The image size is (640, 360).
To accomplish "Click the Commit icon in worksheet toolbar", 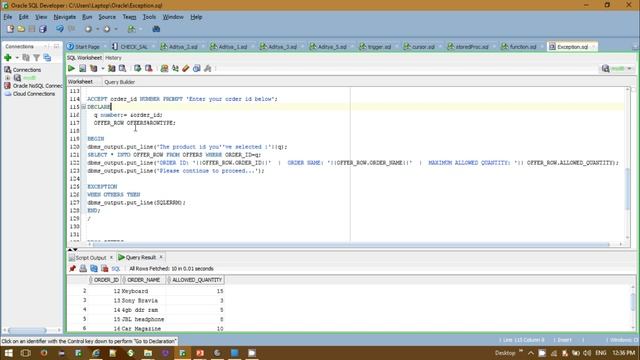I will pos(138,69).
